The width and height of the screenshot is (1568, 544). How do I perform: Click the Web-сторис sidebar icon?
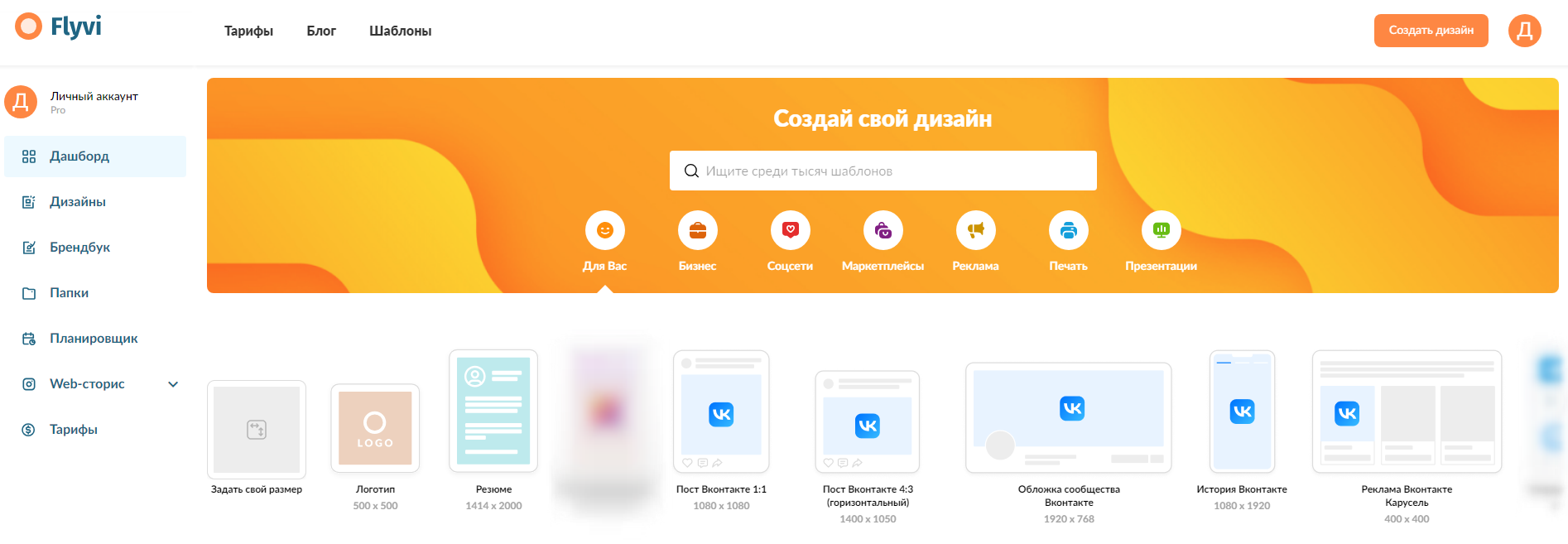pos(29,384)
